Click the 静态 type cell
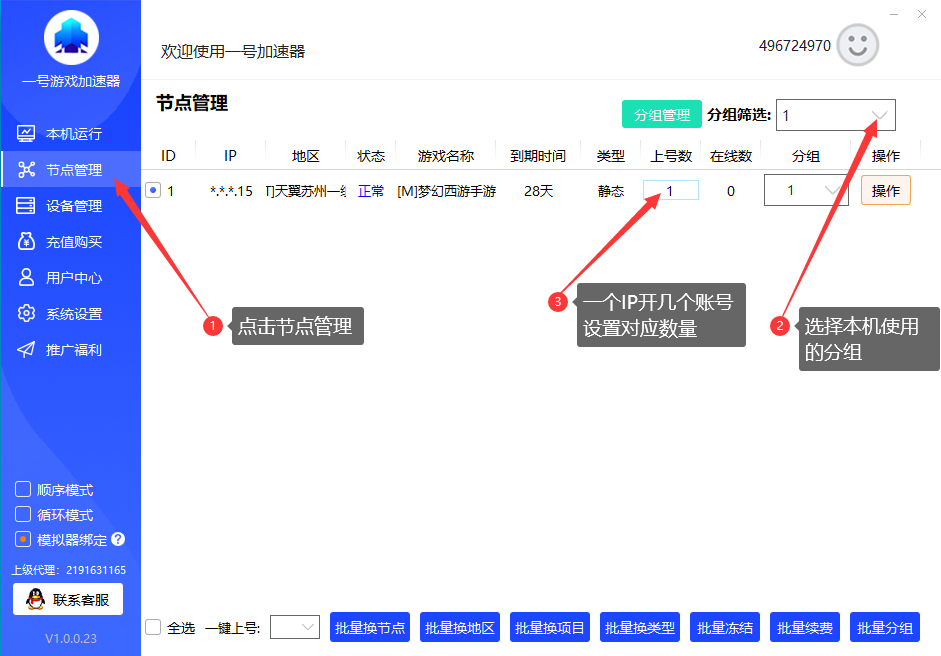This screenshot has width=941, height=656. point(611,191)
